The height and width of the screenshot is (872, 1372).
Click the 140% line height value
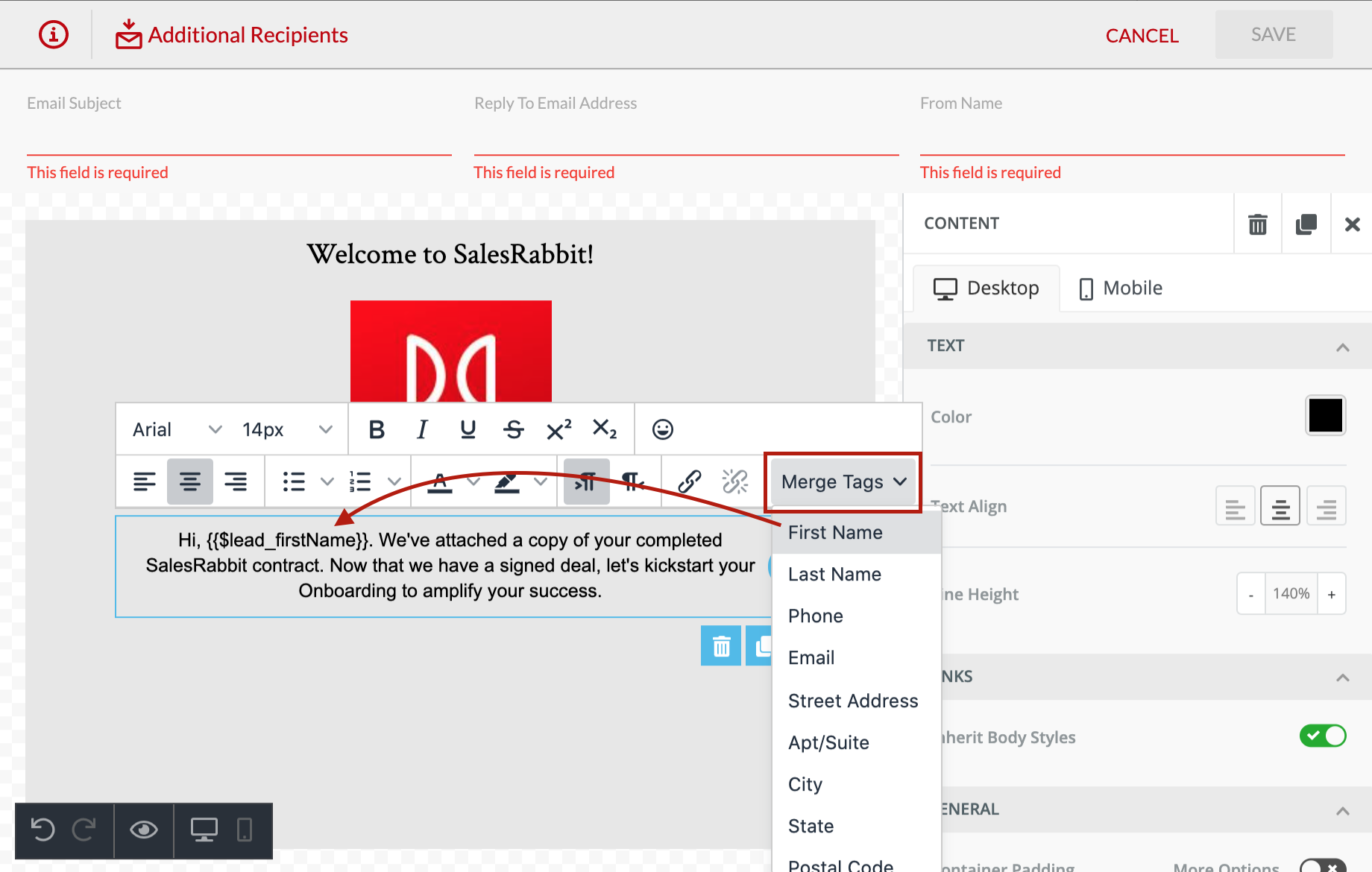(1291, 594)
